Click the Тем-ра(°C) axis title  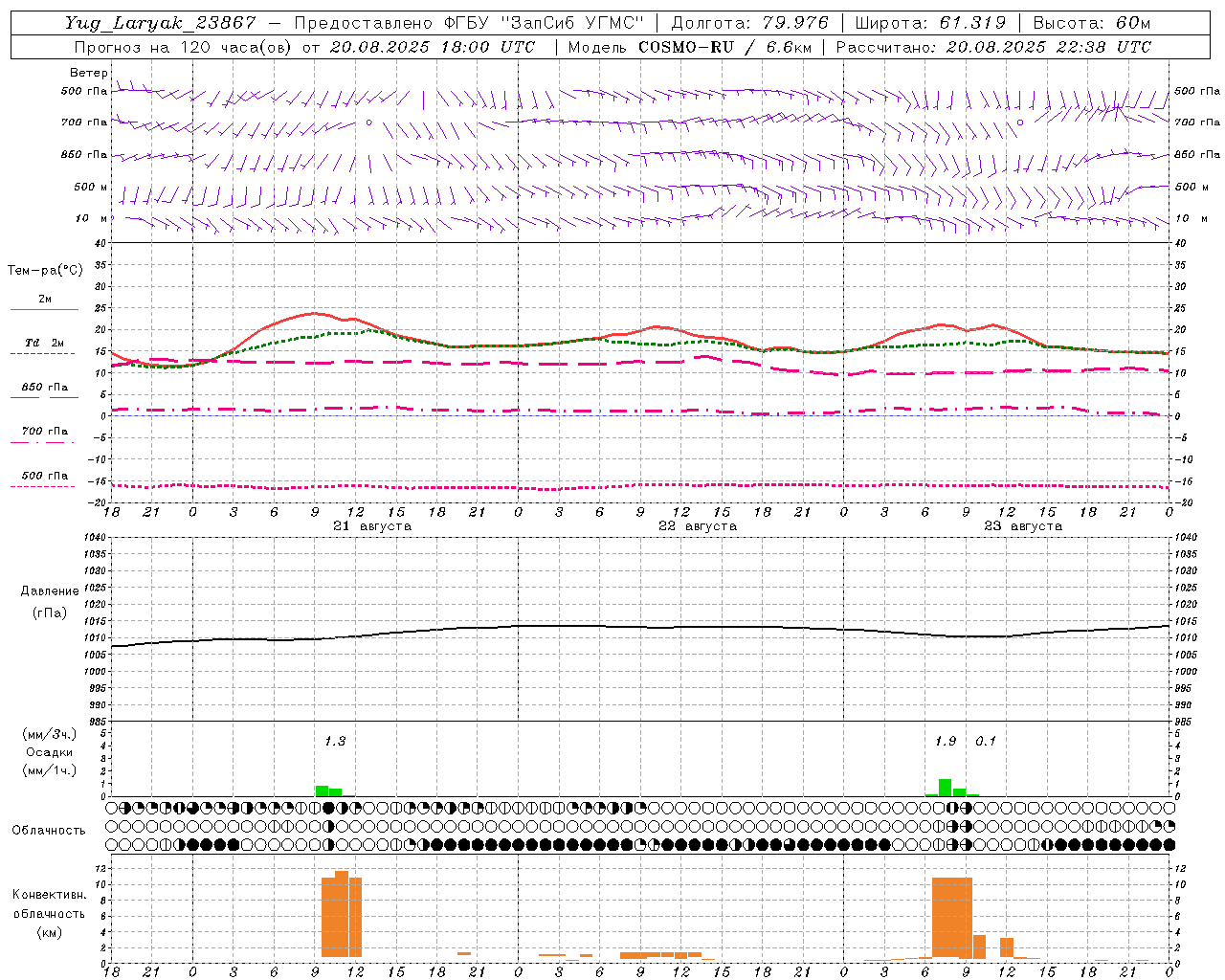[45, 271]
